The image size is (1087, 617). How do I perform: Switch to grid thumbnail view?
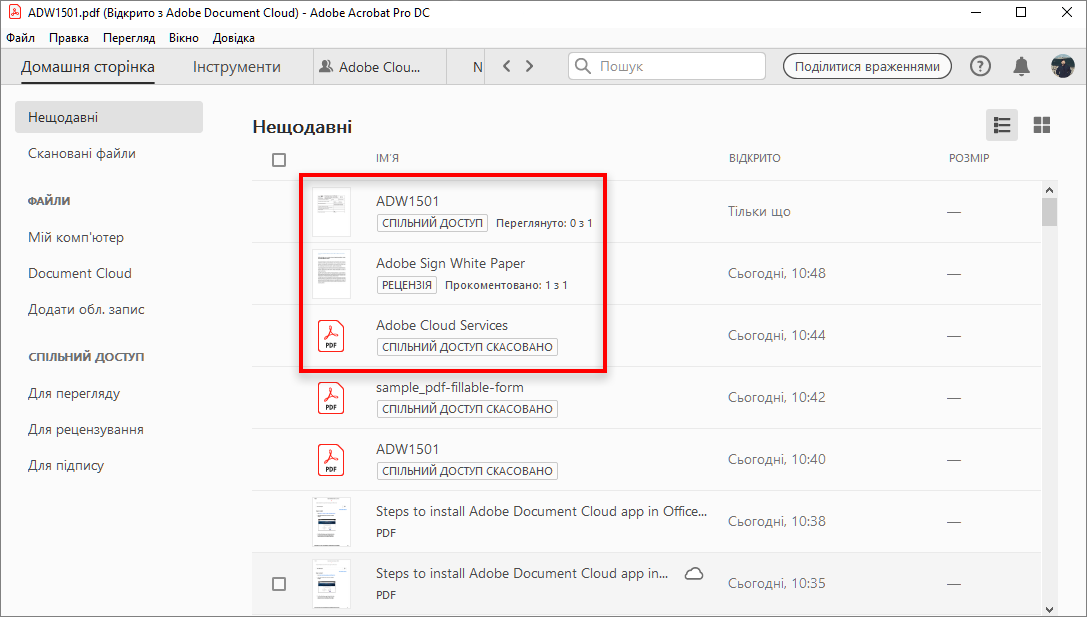click(x=1041, y=125)
